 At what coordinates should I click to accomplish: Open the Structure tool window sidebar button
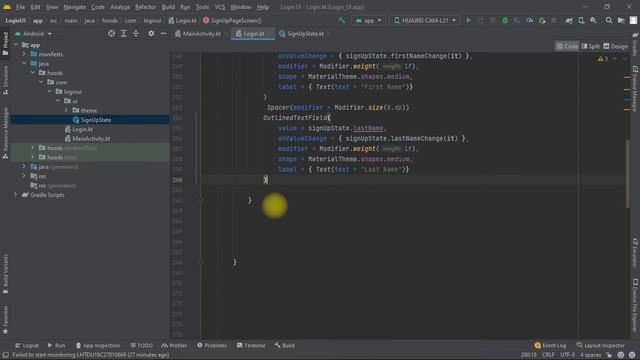click(x=5, y=80)
